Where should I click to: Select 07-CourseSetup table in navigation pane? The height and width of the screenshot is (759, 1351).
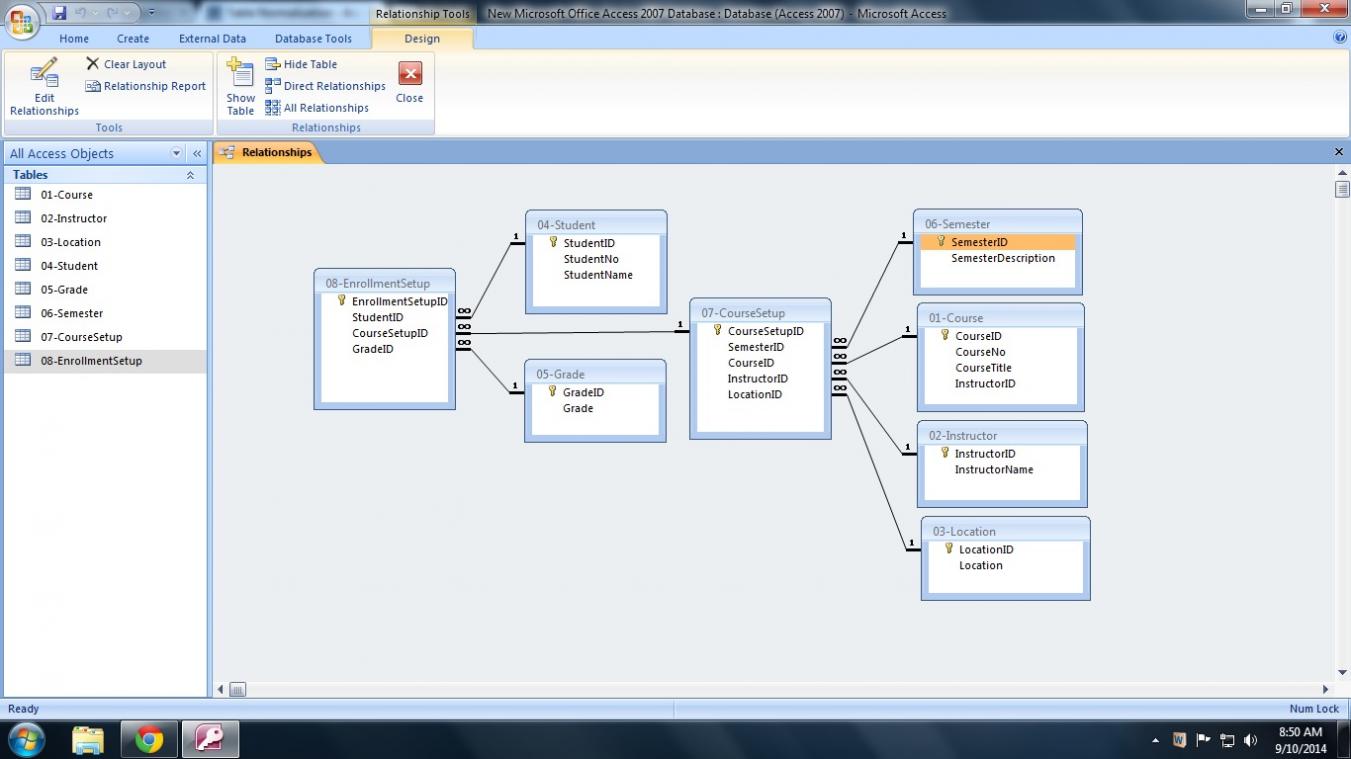pos(104,337)
